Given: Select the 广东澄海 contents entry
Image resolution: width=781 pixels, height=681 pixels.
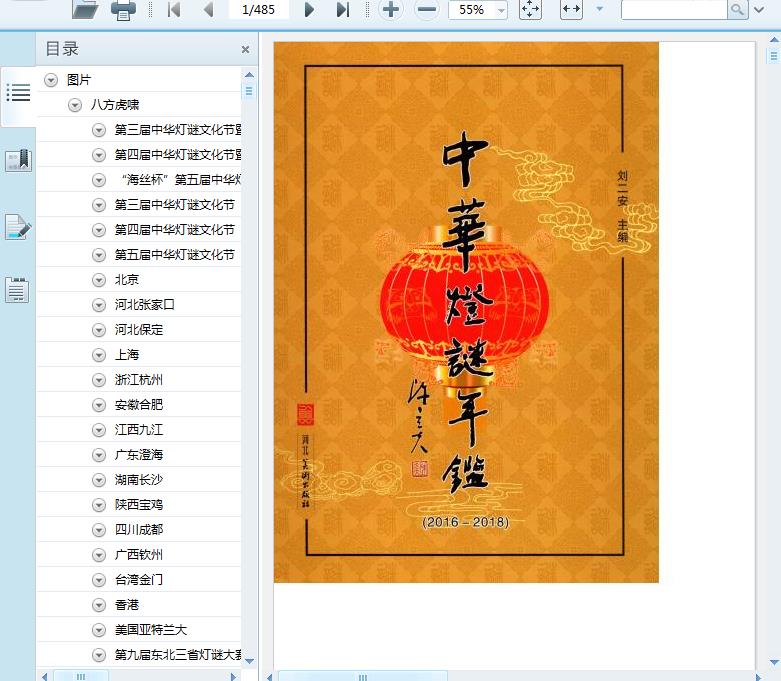Looking at the screenshot, I should pyautogui.click(x=139, y=454).
